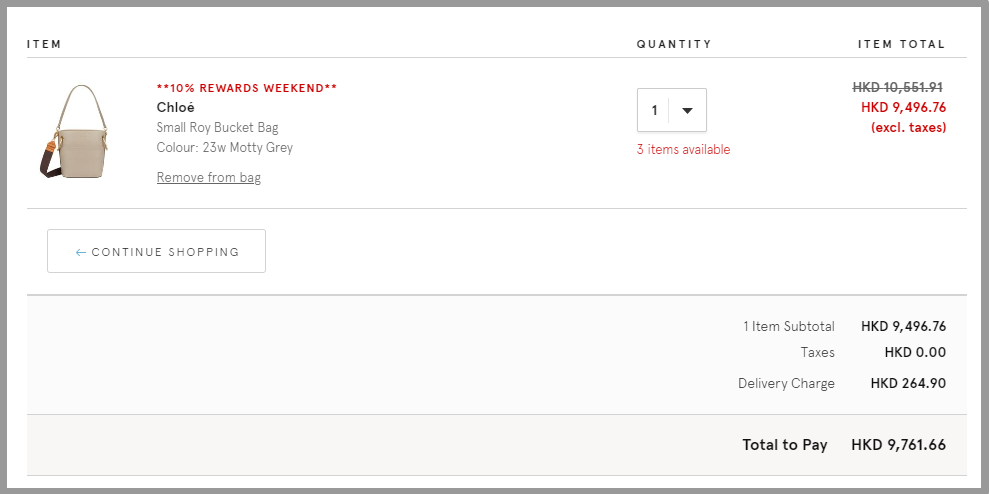The width and height of the screenshot is (989, 494).
Task: Click the 10% Rewards Weekend promo text
Action: [247, 88]
